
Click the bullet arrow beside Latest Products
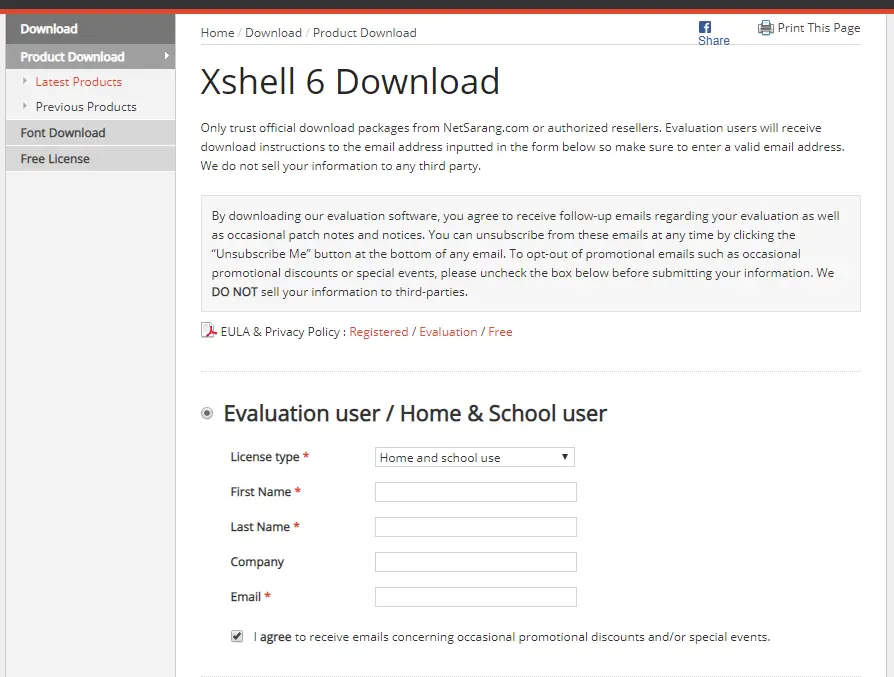click(25, 81)
